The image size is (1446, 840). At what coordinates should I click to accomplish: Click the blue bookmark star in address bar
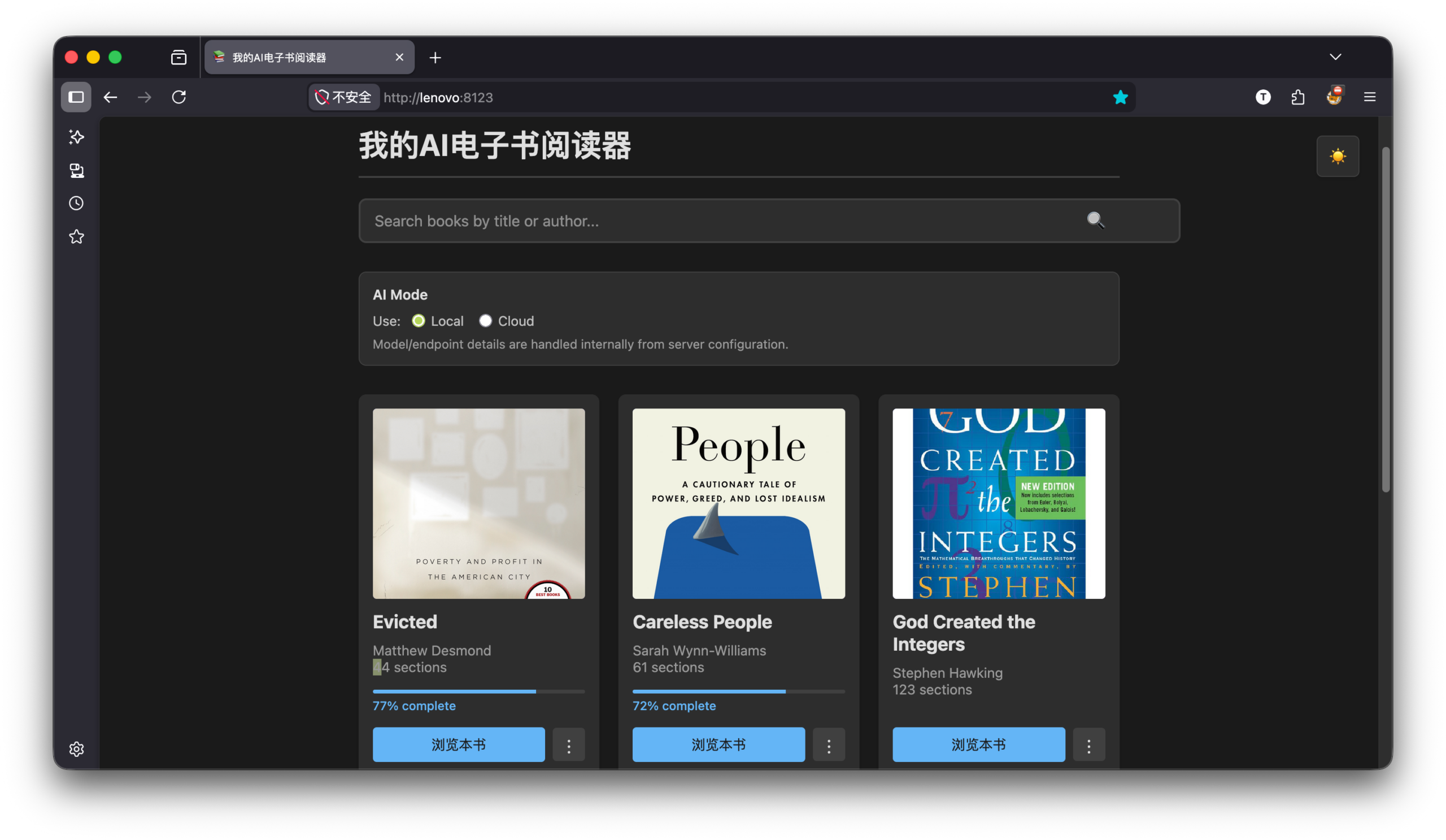(1120, 97)
